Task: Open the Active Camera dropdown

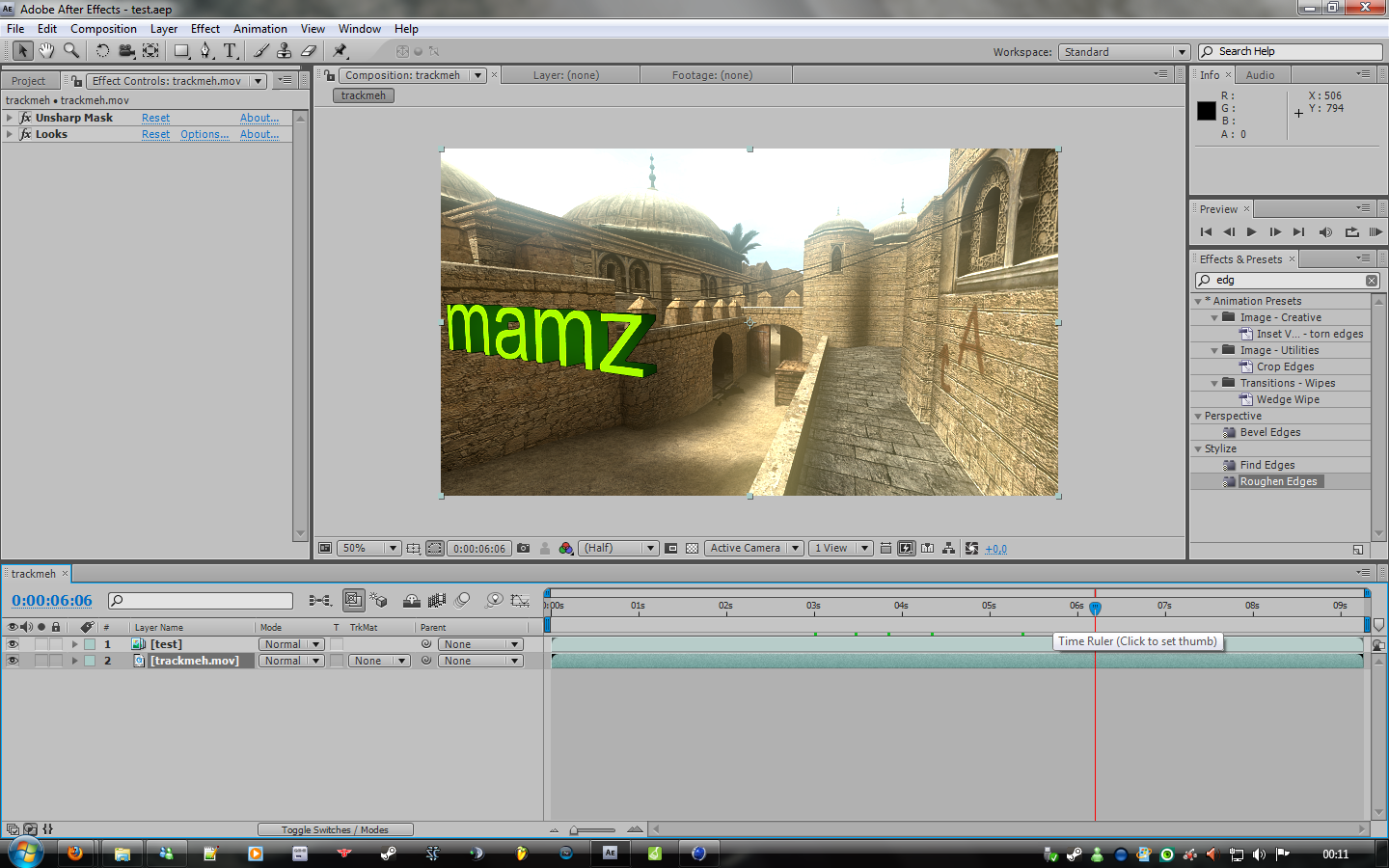Action: click(x=753, y=548)
